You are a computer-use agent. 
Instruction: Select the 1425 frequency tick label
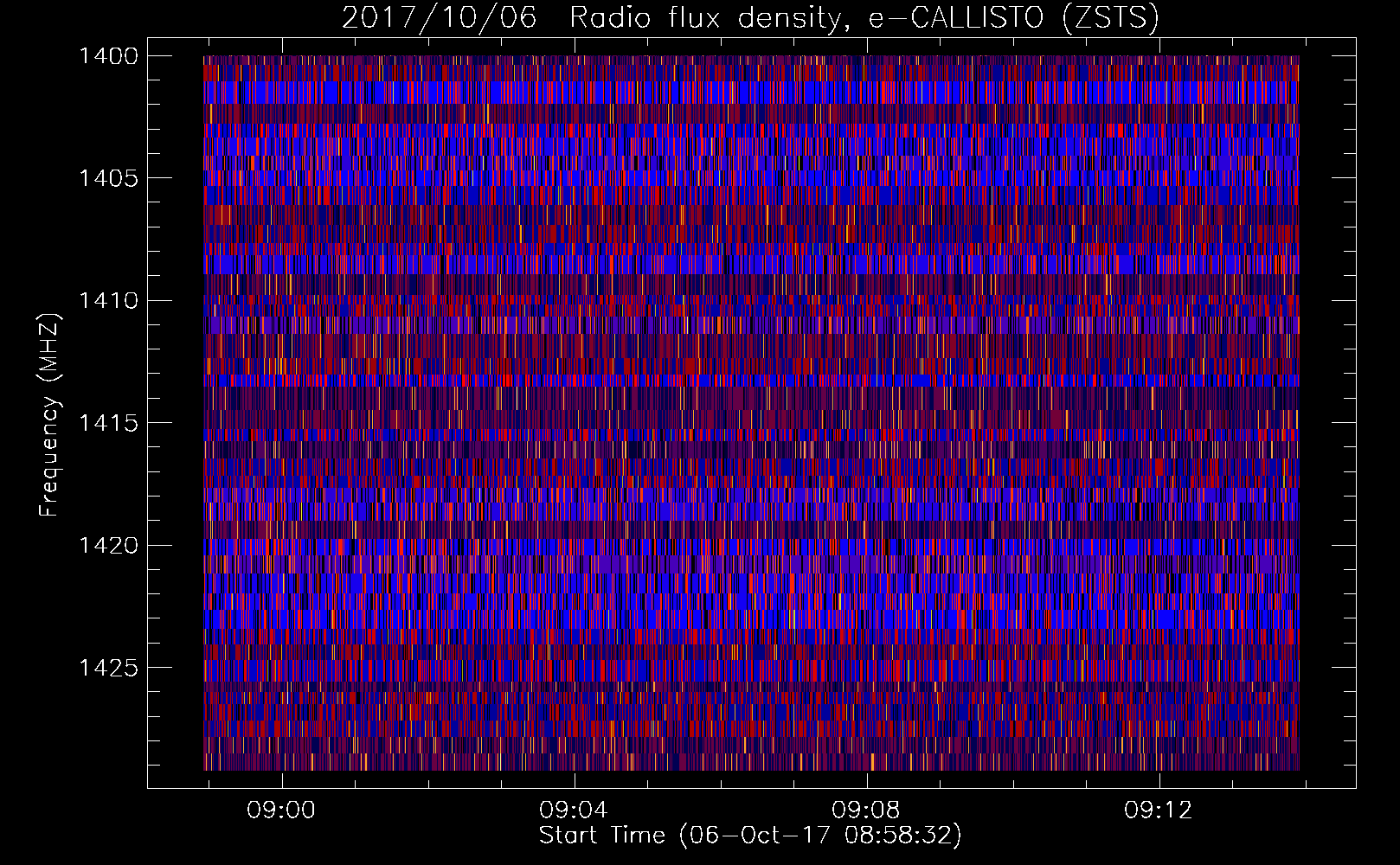pyautogui.click(x=108, y=668)
